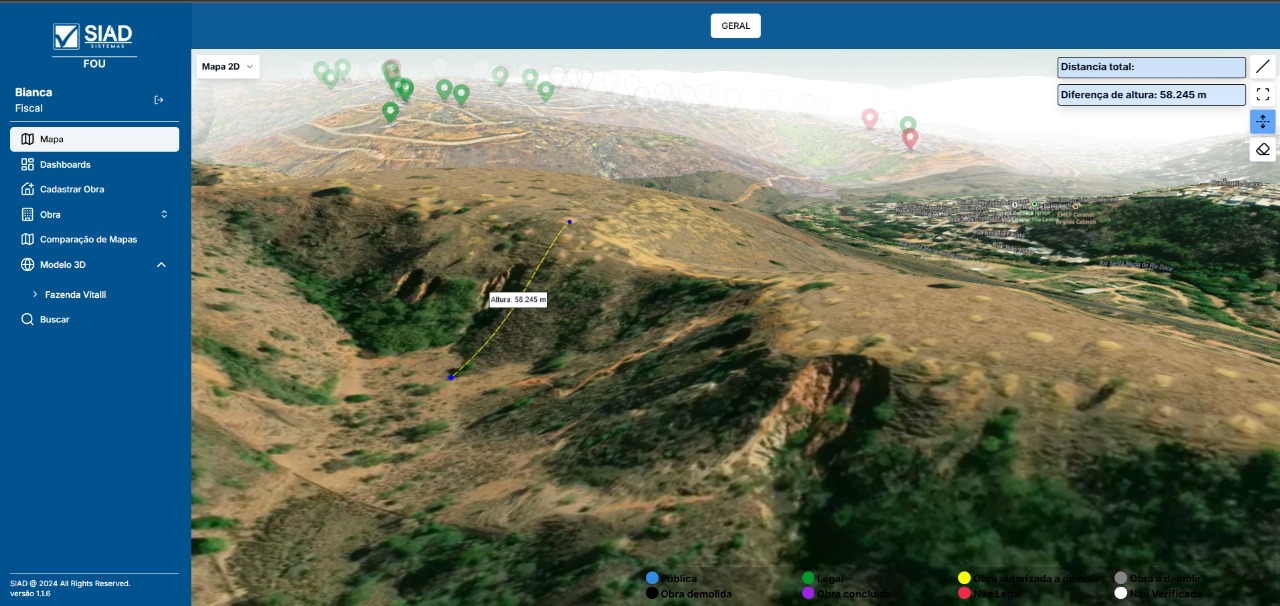
Task: Select the line distance measurement tool
Action: tap(1263, 67)
